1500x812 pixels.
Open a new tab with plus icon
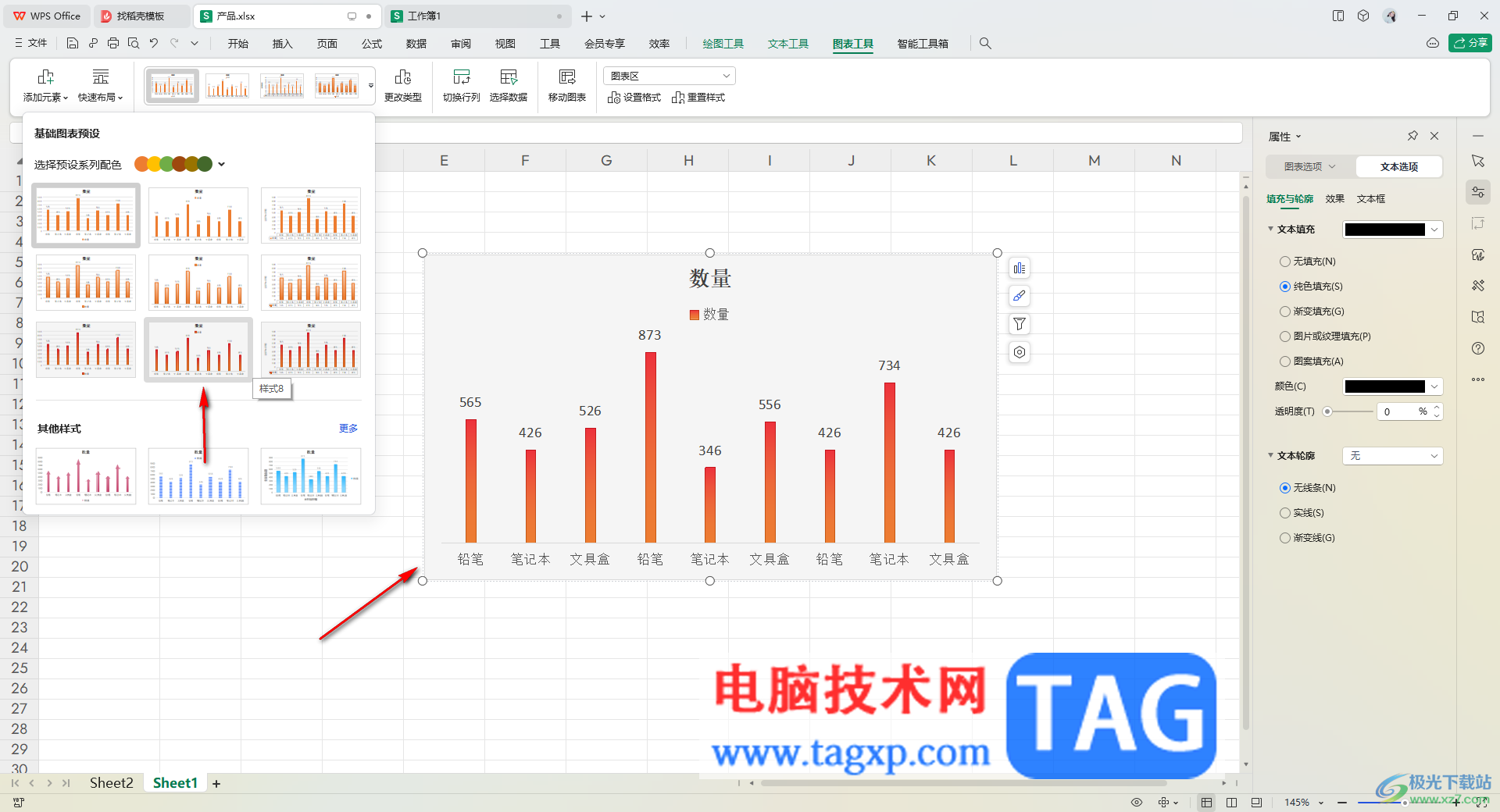(x=587, y=16)
